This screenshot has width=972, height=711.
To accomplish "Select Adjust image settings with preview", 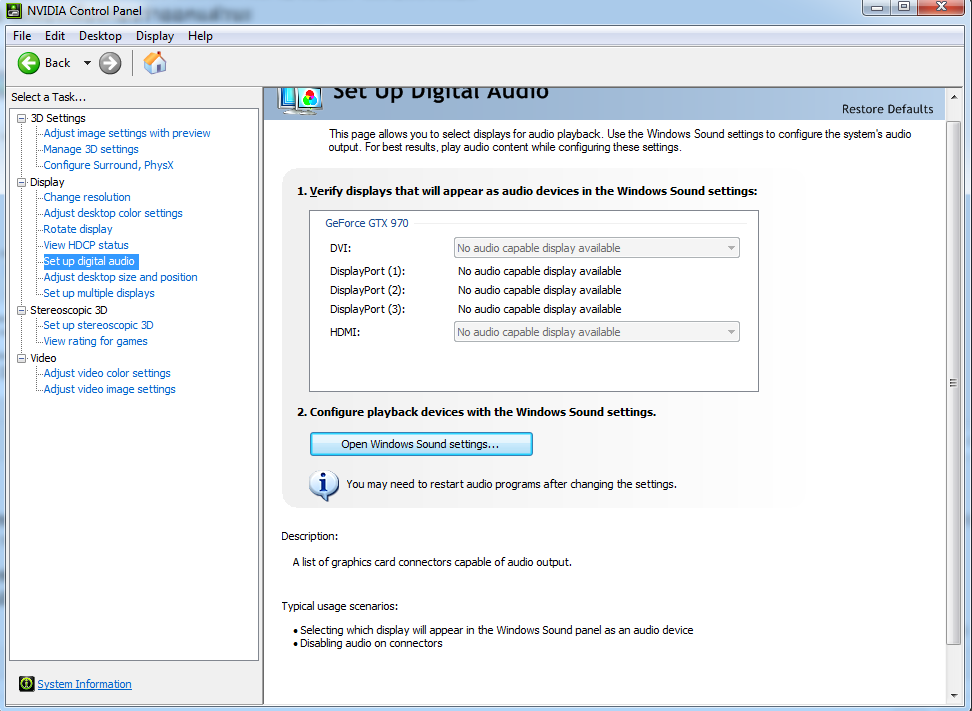I will [x=126, y=133].
